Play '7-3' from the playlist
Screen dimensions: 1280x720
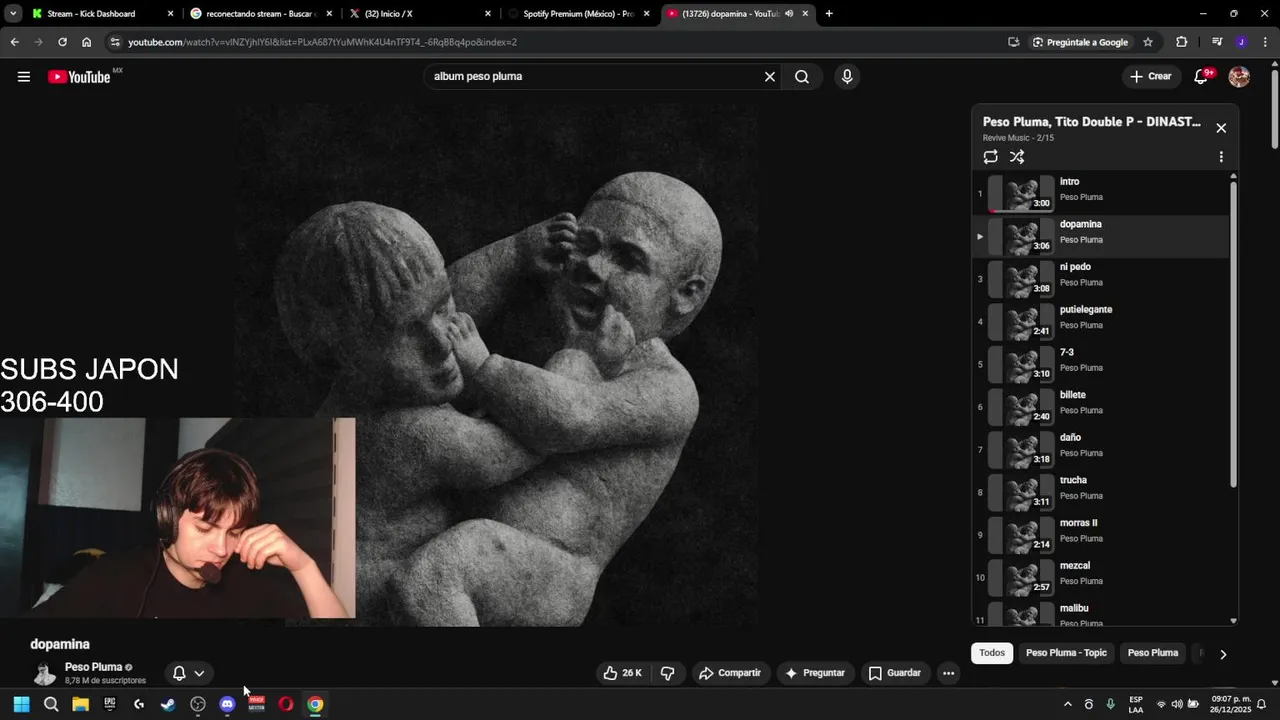pyautogui.click(x=1100, y=365)
